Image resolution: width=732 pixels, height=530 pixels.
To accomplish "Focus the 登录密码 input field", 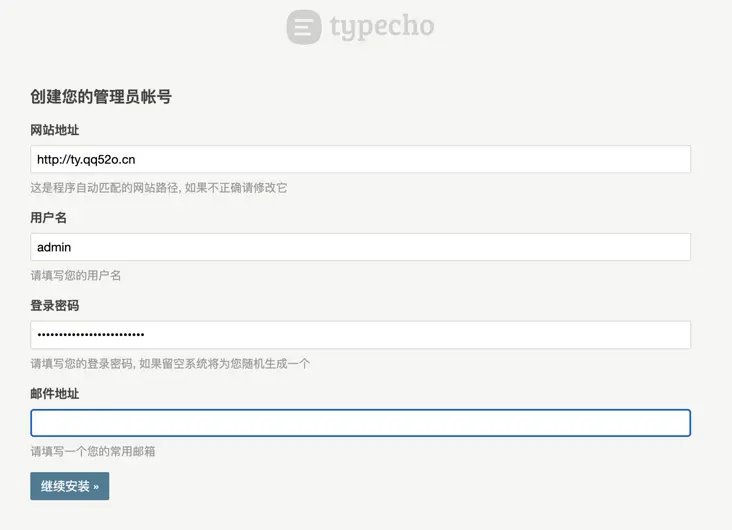I will coord(360,335).
